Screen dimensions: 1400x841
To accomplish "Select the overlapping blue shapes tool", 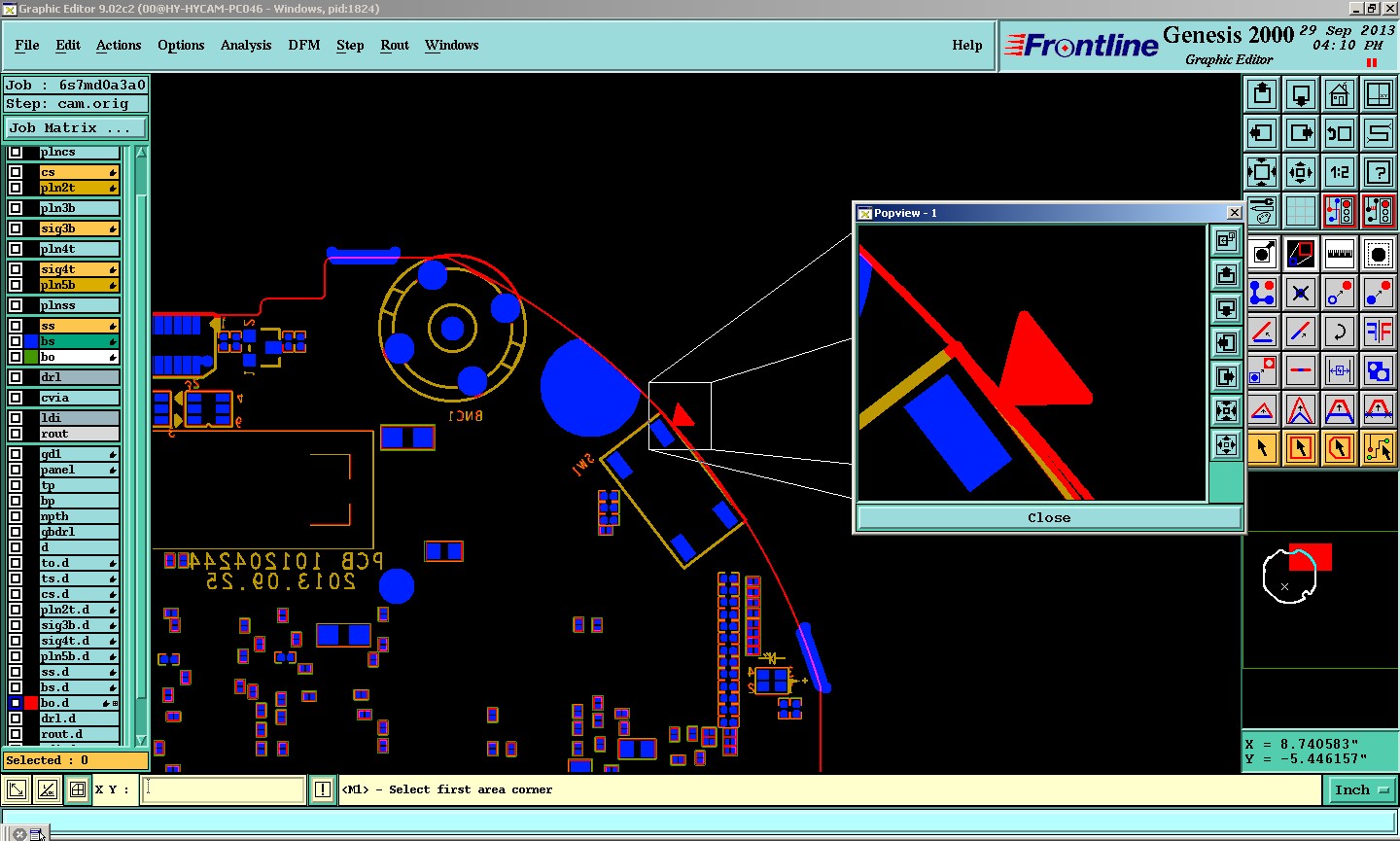I will click(1379, 370).
